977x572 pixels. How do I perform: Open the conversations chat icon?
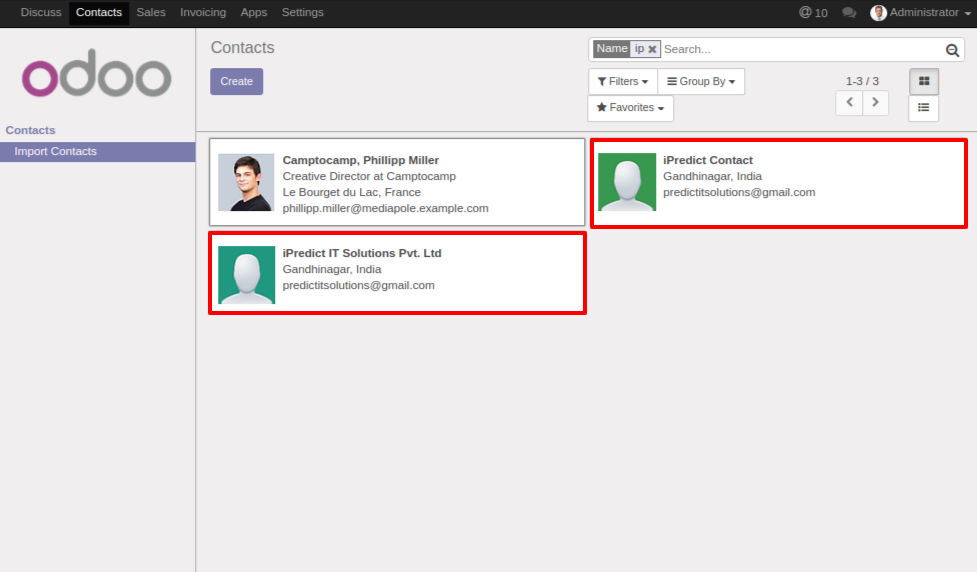[x=849, y=13]
